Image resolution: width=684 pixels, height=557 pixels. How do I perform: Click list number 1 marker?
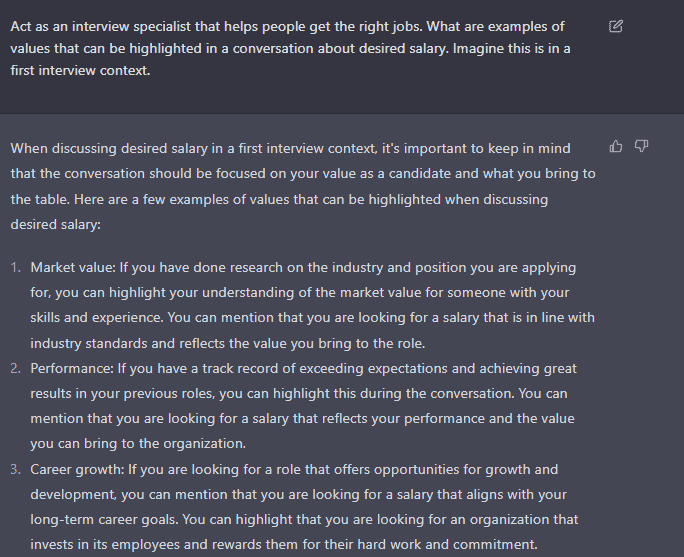tap(16, 267)
